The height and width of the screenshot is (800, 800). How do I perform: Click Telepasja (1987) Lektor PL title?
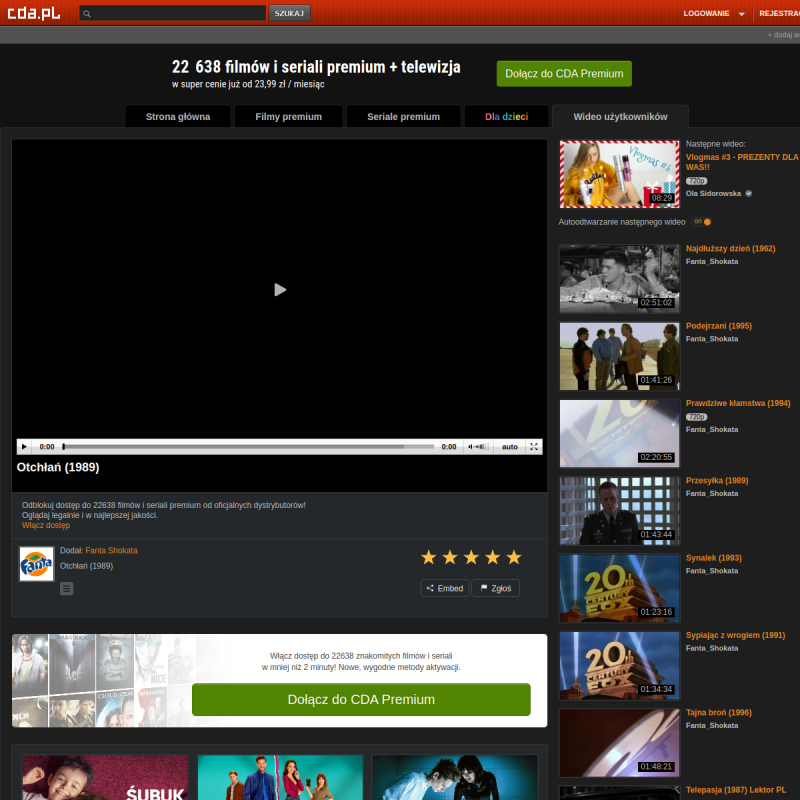pos(736,790)
